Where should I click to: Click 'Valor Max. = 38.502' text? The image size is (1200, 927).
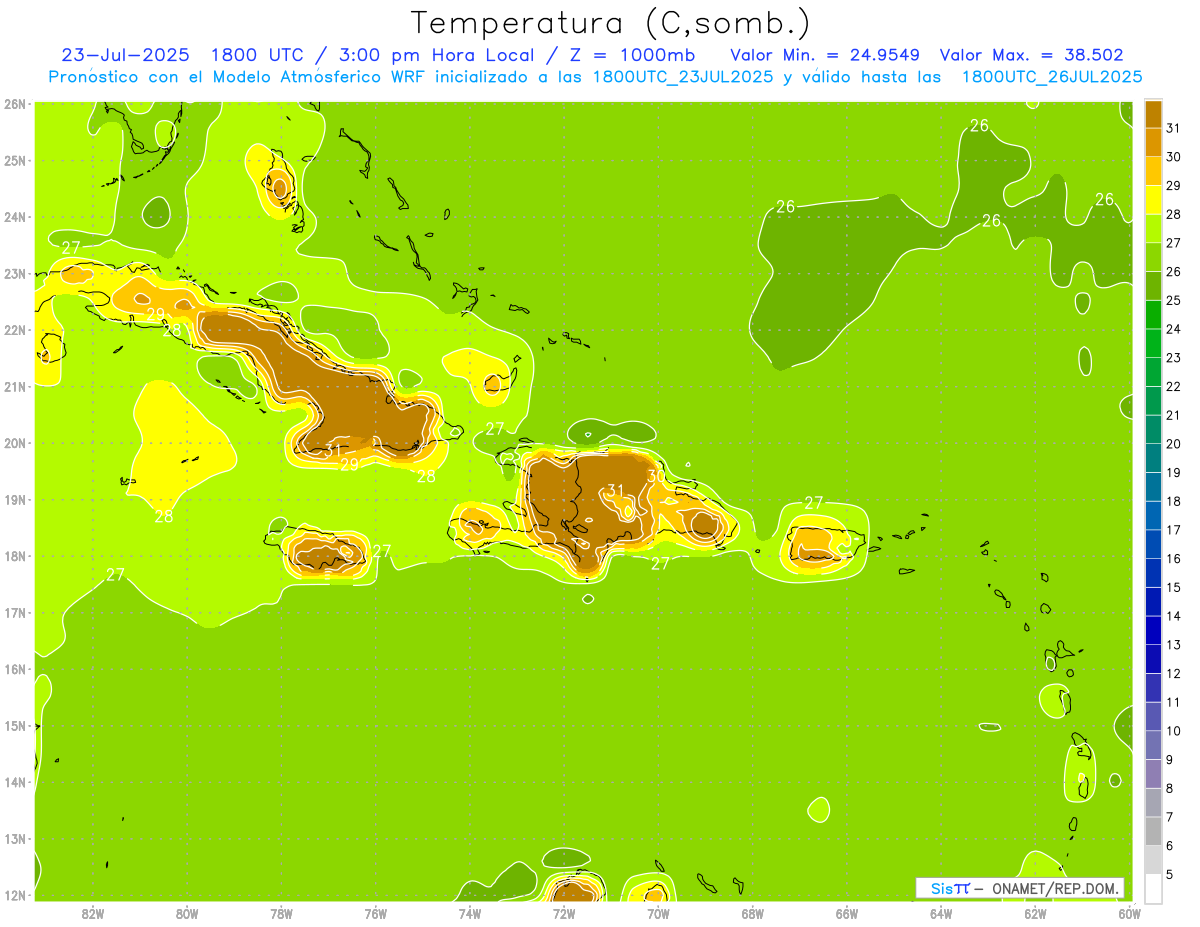click(x=1032, y=55)
